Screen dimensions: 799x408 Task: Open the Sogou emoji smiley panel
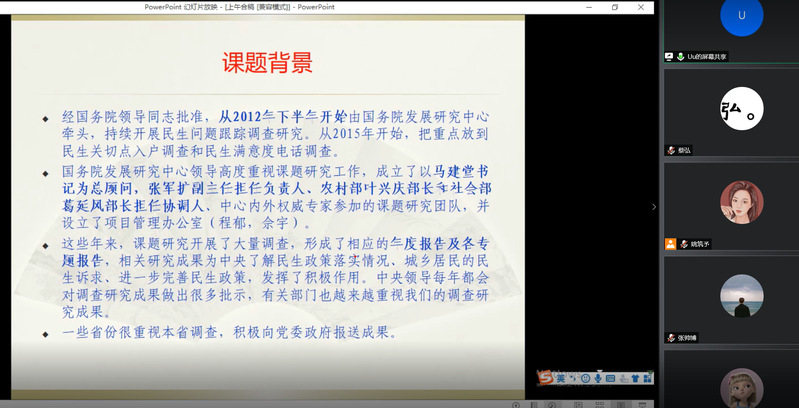[585, 378]
